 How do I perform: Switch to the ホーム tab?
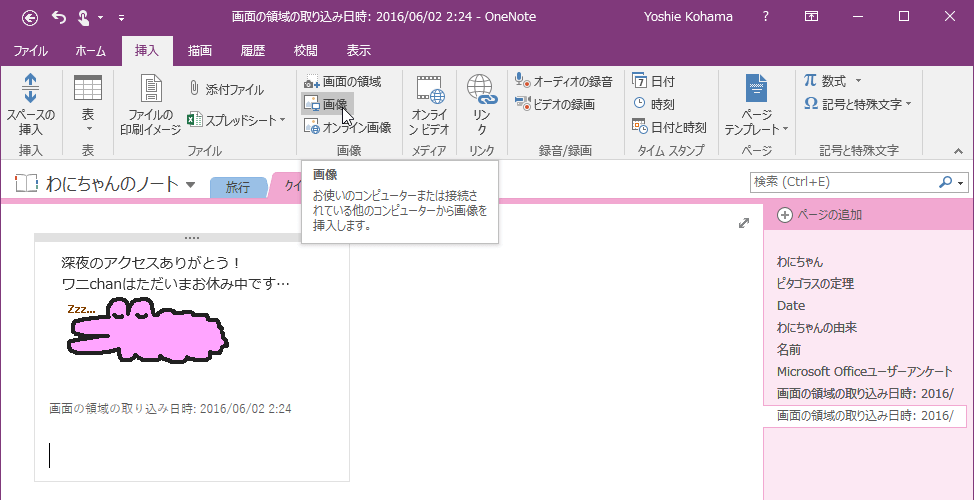click(x=91, y=51)
